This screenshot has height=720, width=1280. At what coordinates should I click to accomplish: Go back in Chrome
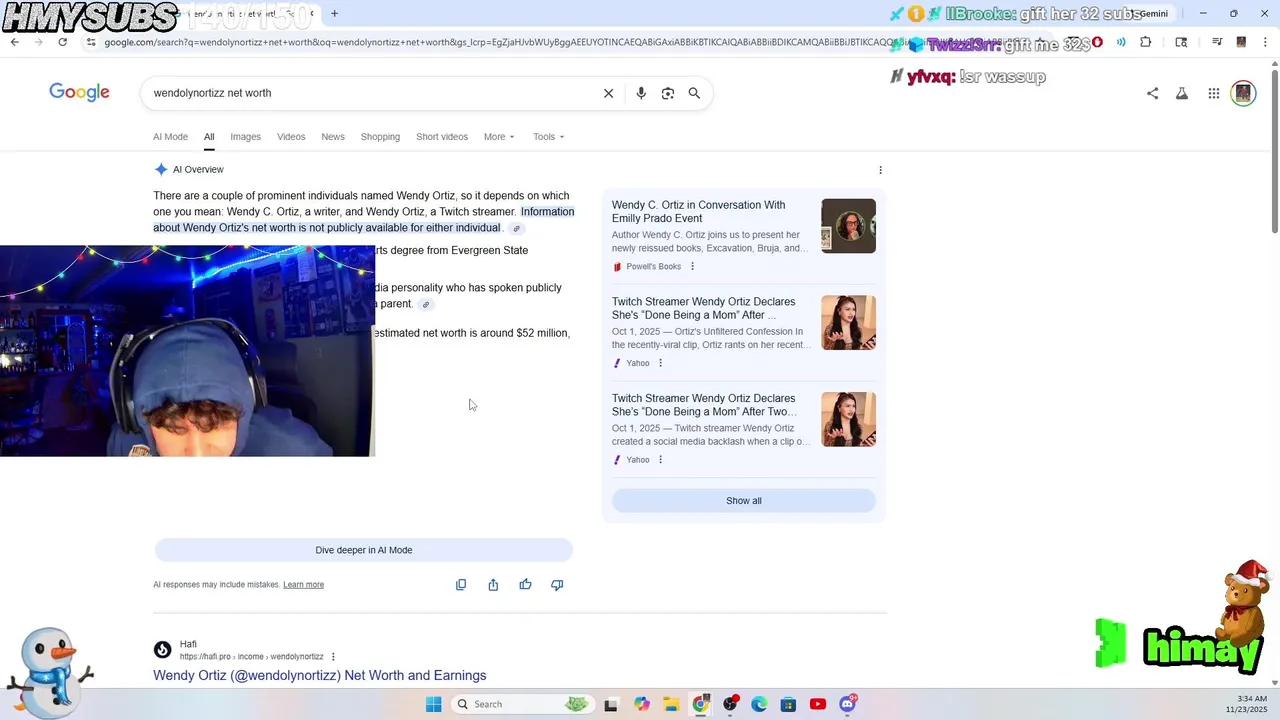[x=14, y=42]
